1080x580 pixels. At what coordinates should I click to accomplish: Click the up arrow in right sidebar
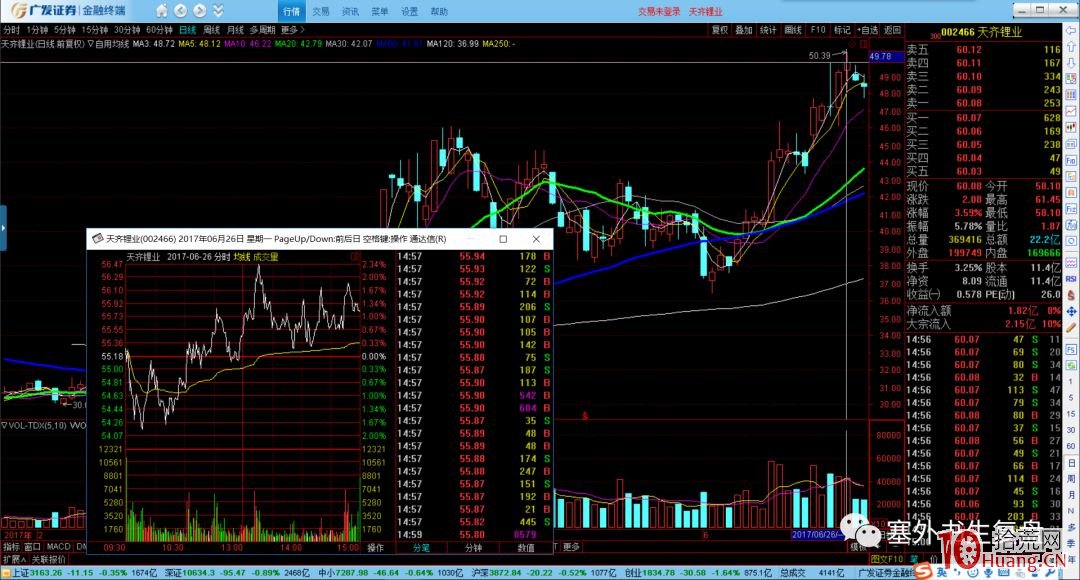(1071, 47)
